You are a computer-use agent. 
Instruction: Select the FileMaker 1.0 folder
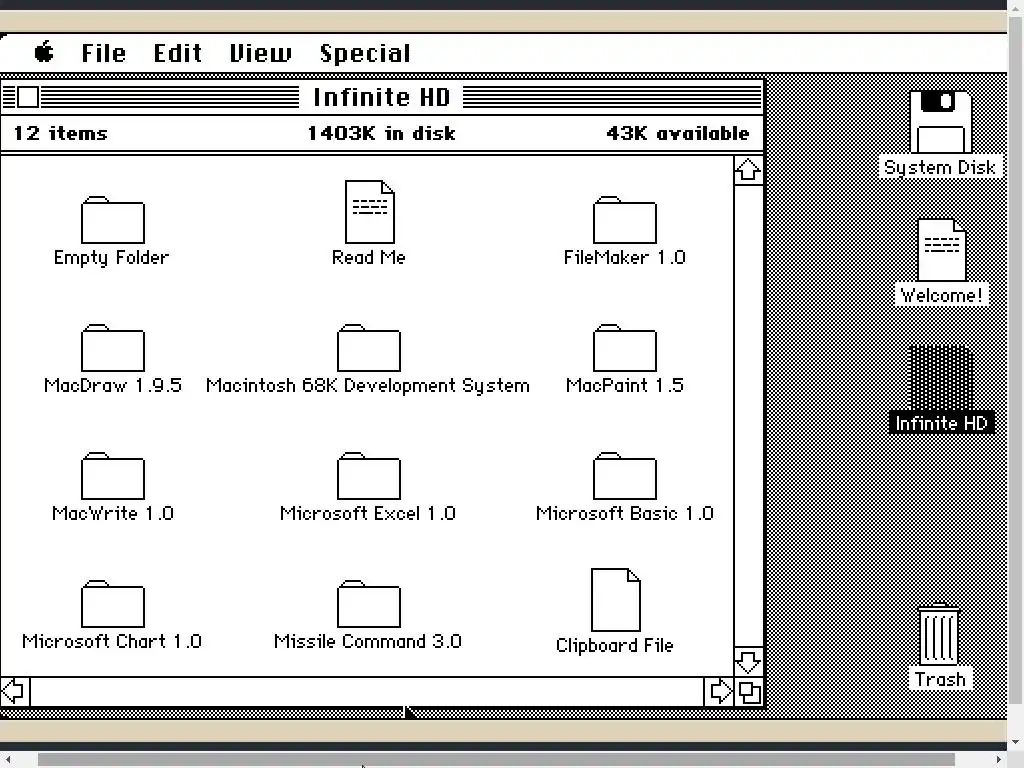(624, 220)
